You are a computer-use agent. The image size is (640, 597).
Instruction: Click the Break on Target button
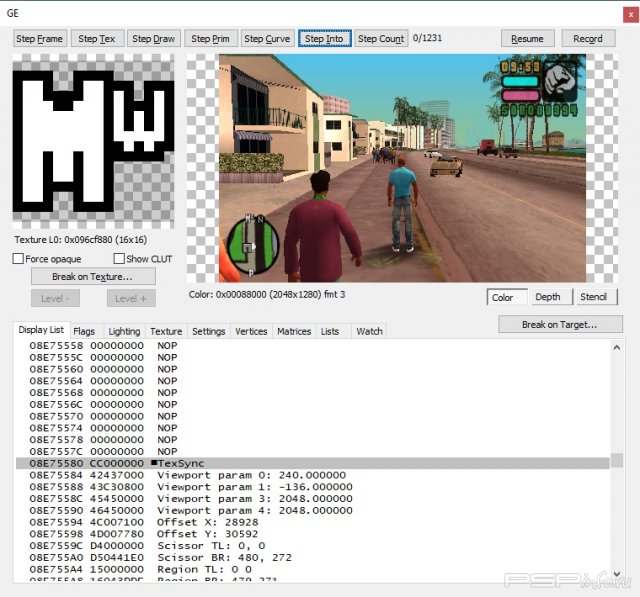pyautogui.click(x=560, y=324)
